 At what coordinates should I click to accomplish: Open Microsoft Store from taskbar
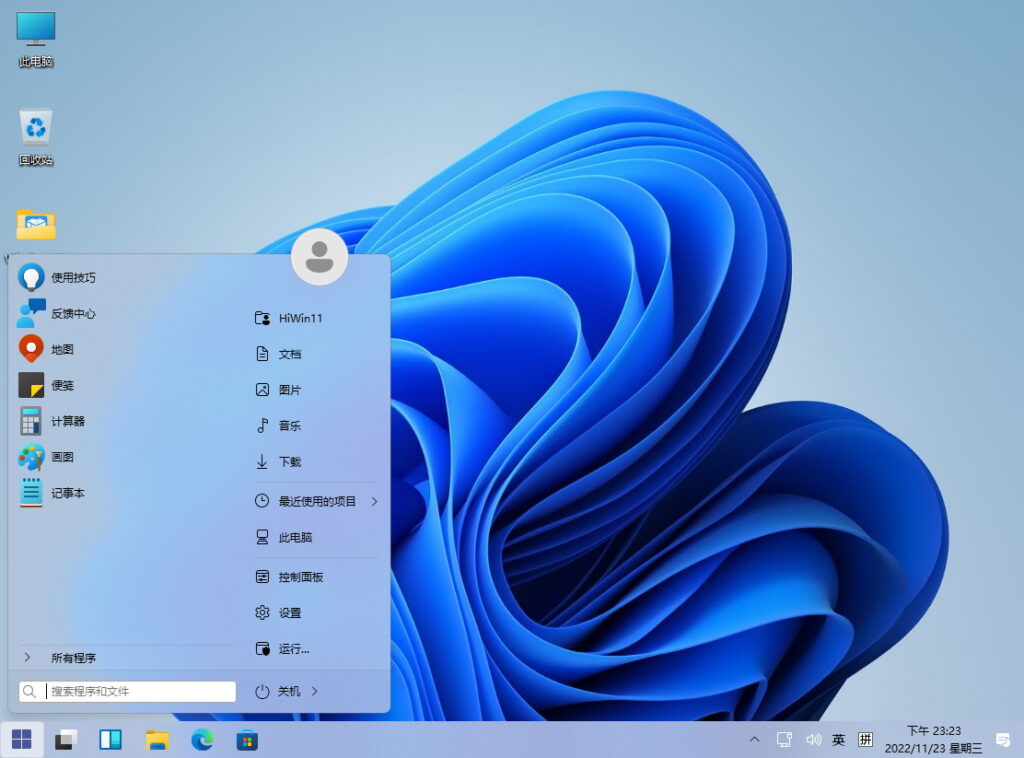[248, 740]
